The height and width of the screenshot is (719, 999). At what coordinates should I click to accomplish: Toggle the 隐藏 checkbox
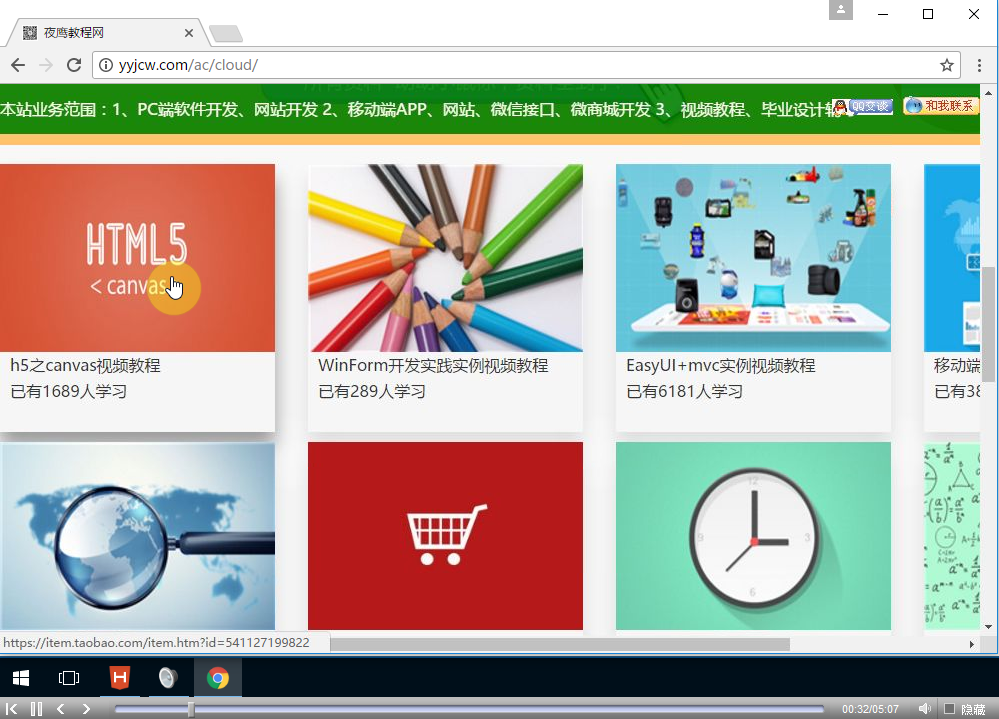(x=949, y=709)
